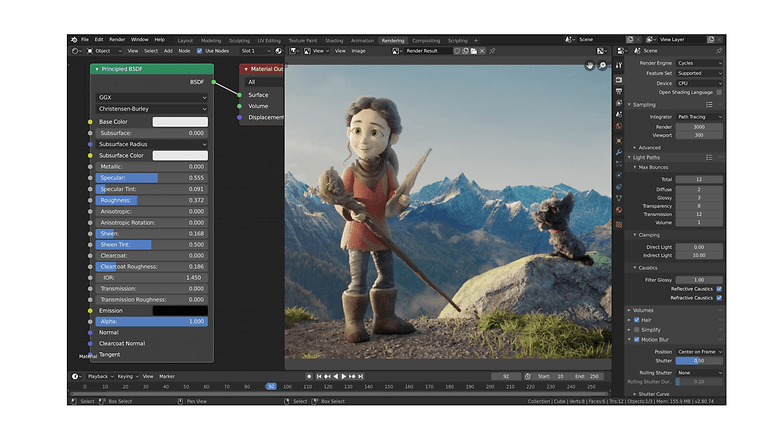Toggle the Use Nodes checkbox
The image size is (782, 440).
pos(199,51)
